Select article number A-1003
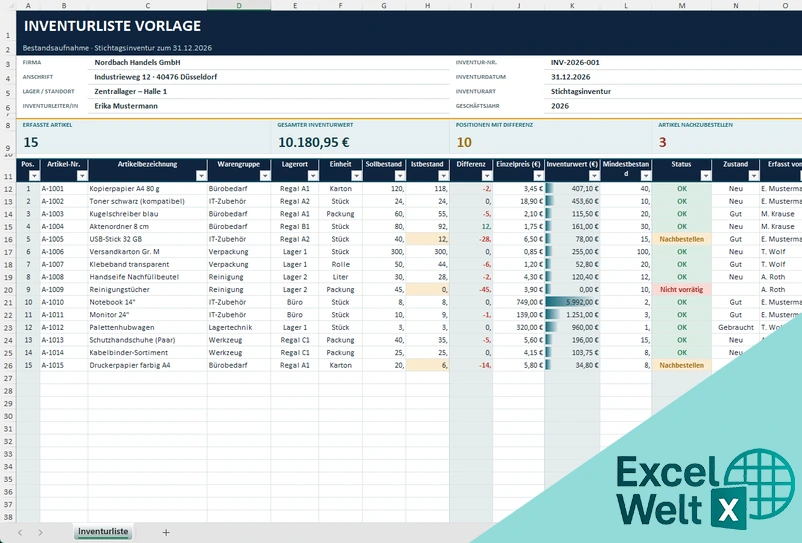Screen dimensions: 802x543 (x=64, y=214)
